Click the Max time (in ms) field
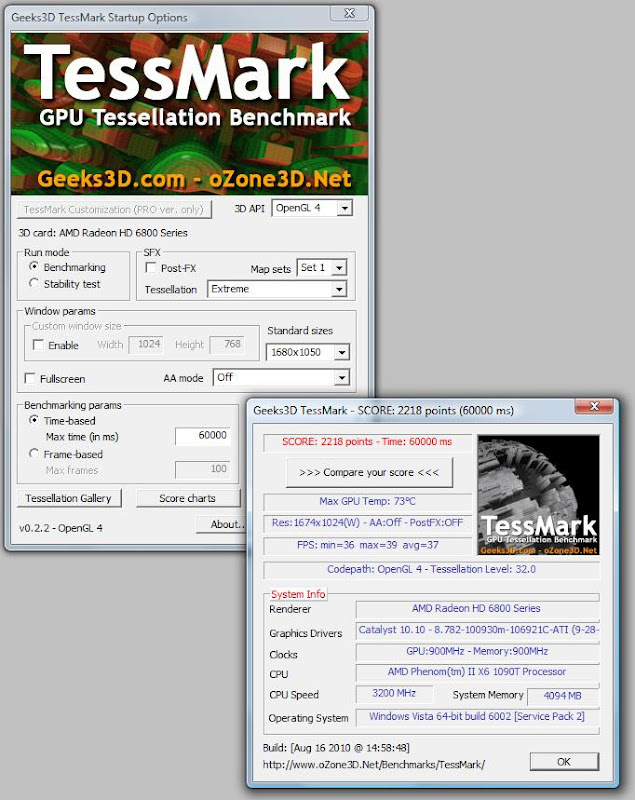 point(202,436)
